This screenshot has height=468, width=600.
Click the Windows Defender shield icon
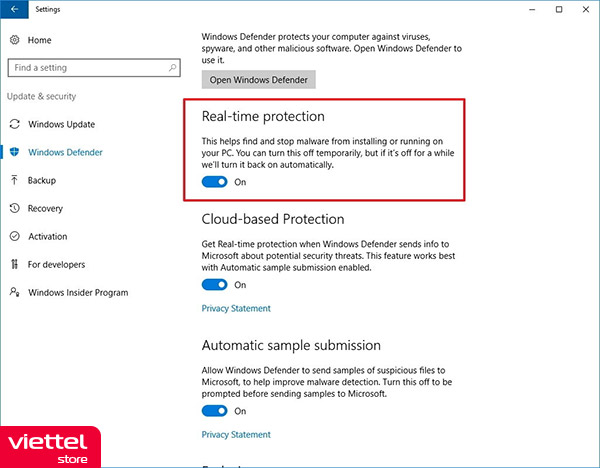pos(15,152)
